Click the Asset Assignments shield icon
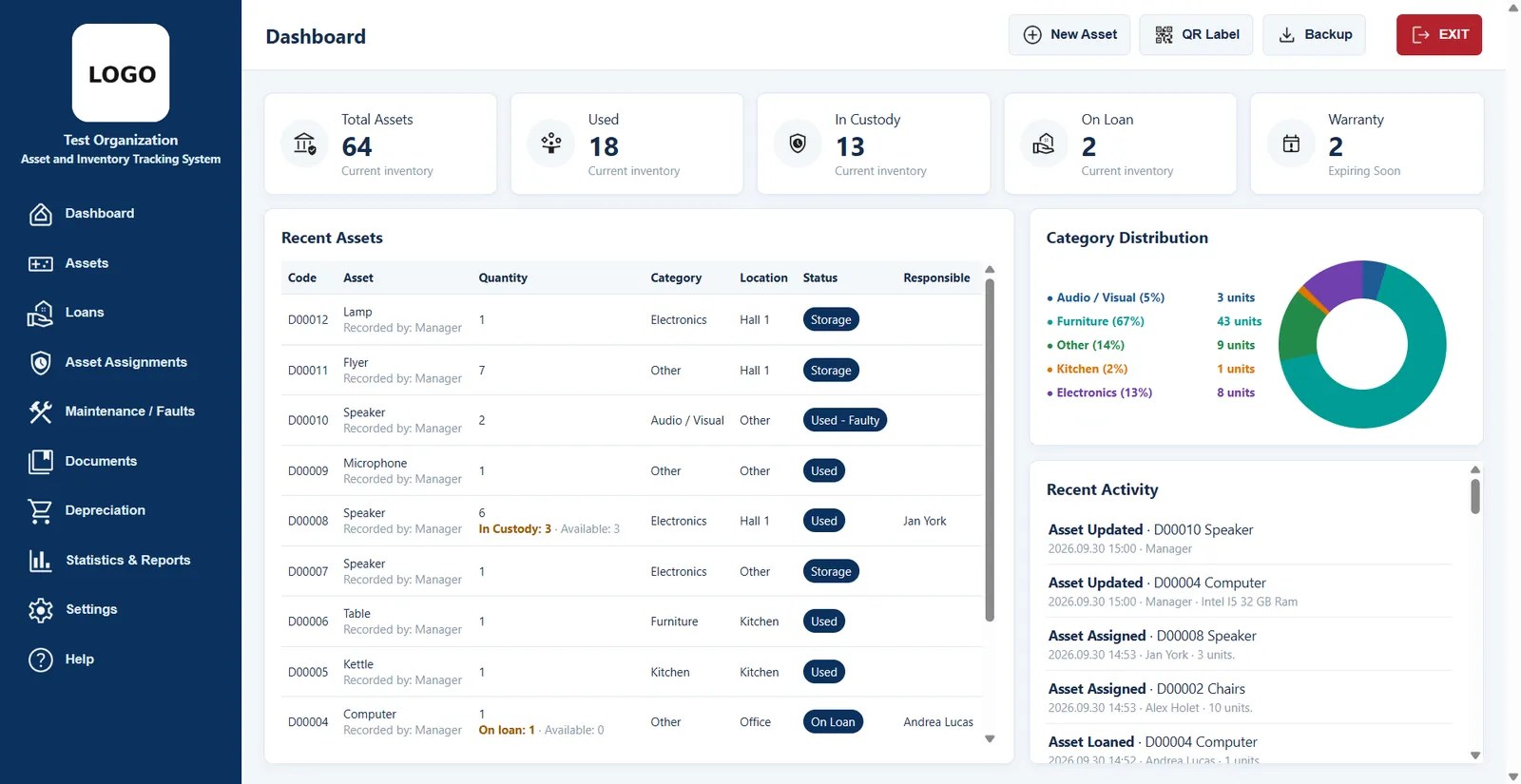 click(x=40, y=362)
